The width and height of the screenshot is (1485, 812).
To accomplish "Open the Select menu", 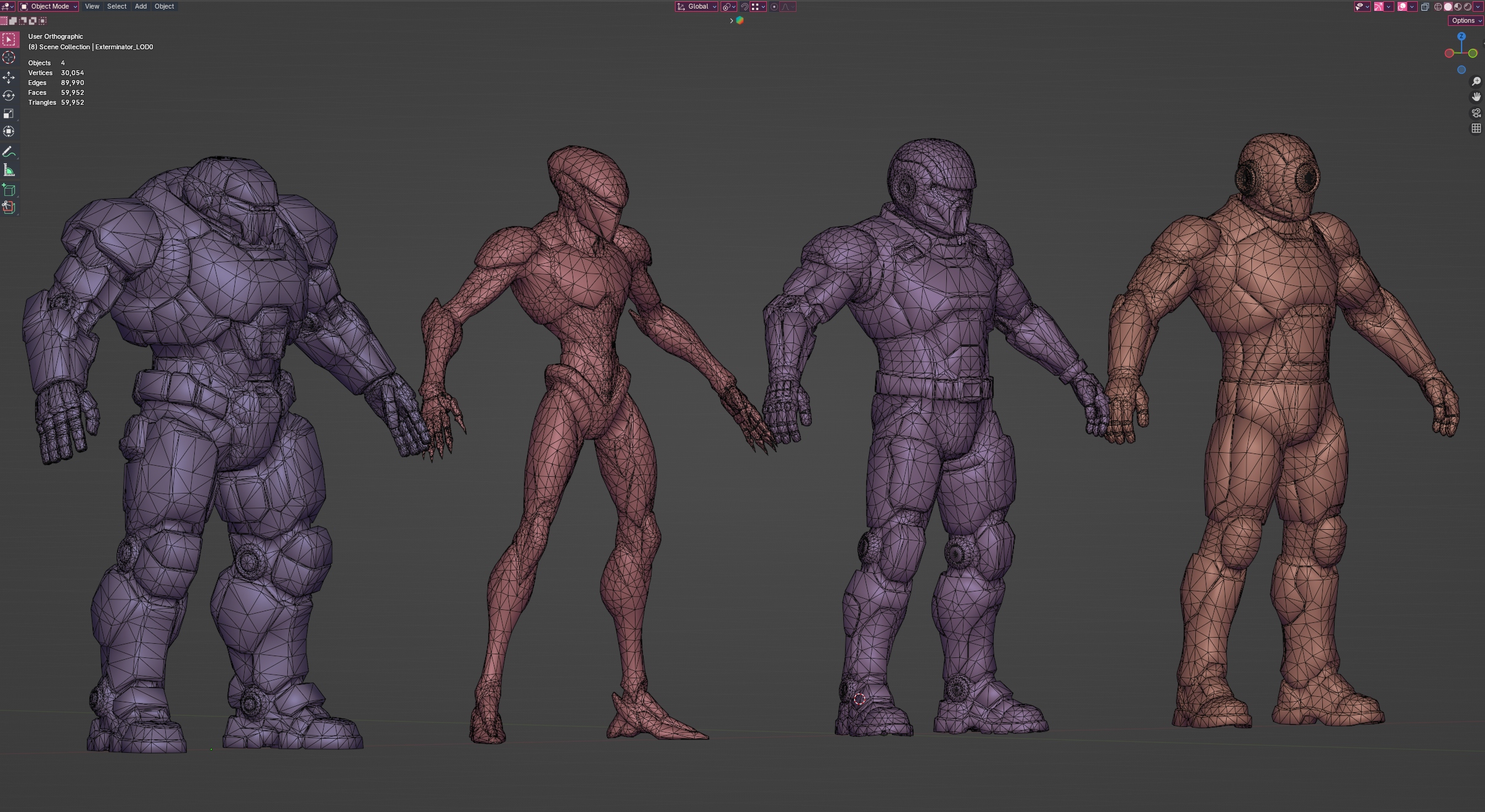I will tap(117, 7).
